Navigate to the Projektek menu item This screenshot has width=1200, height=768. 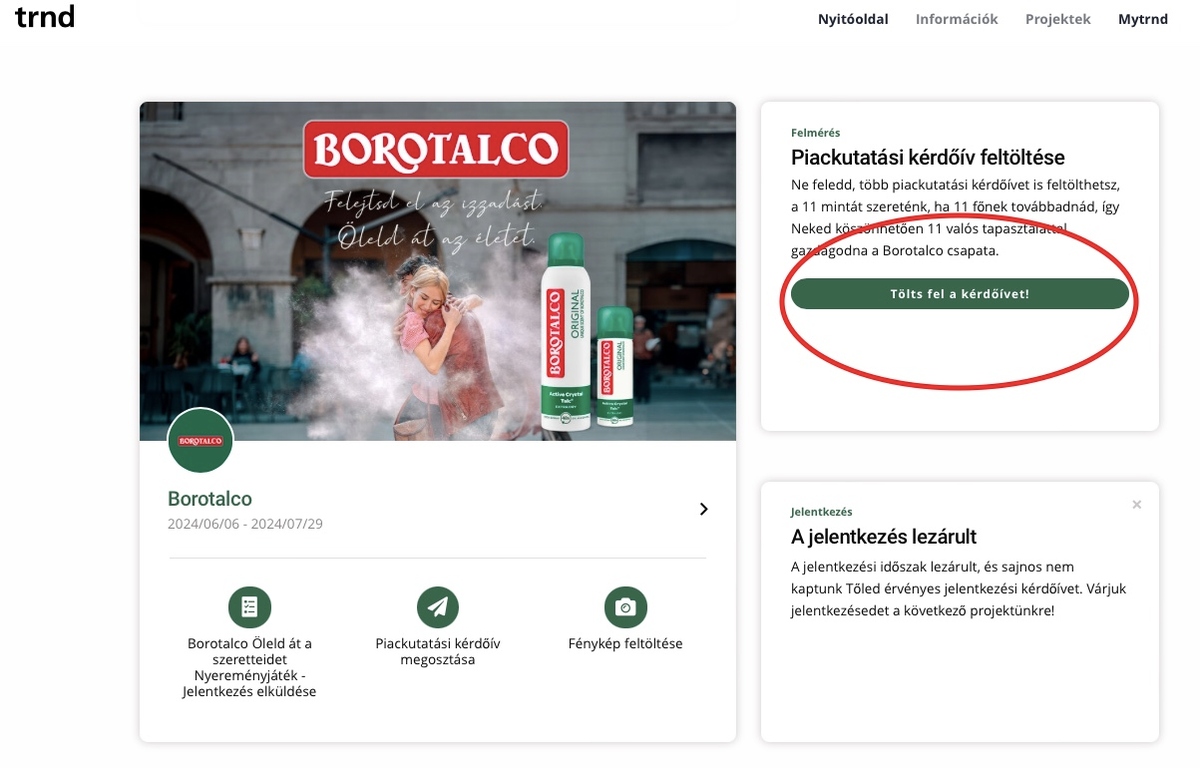pos(1057,18)
